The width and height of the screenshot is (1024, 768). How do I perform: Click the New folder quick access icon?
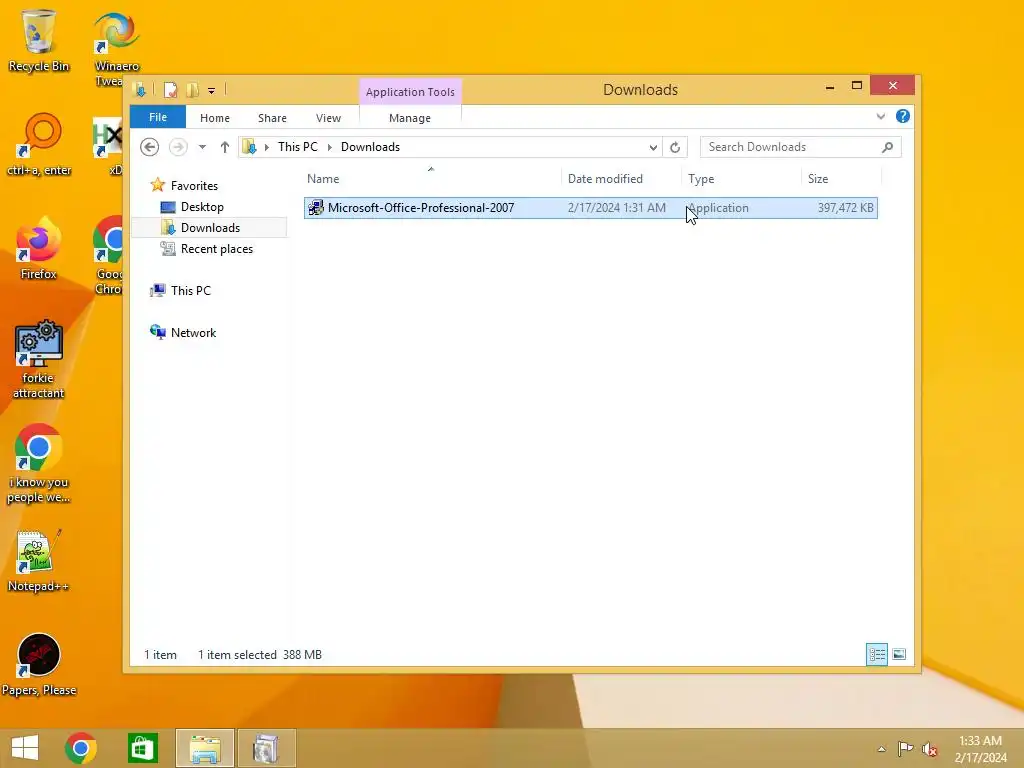[192, 90]
